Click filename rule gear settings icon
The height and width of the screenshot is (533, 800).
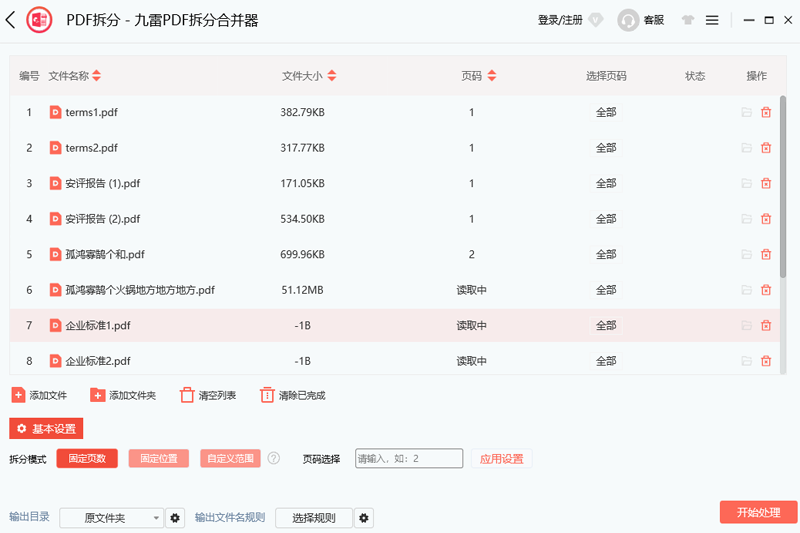tap(364, 518)
